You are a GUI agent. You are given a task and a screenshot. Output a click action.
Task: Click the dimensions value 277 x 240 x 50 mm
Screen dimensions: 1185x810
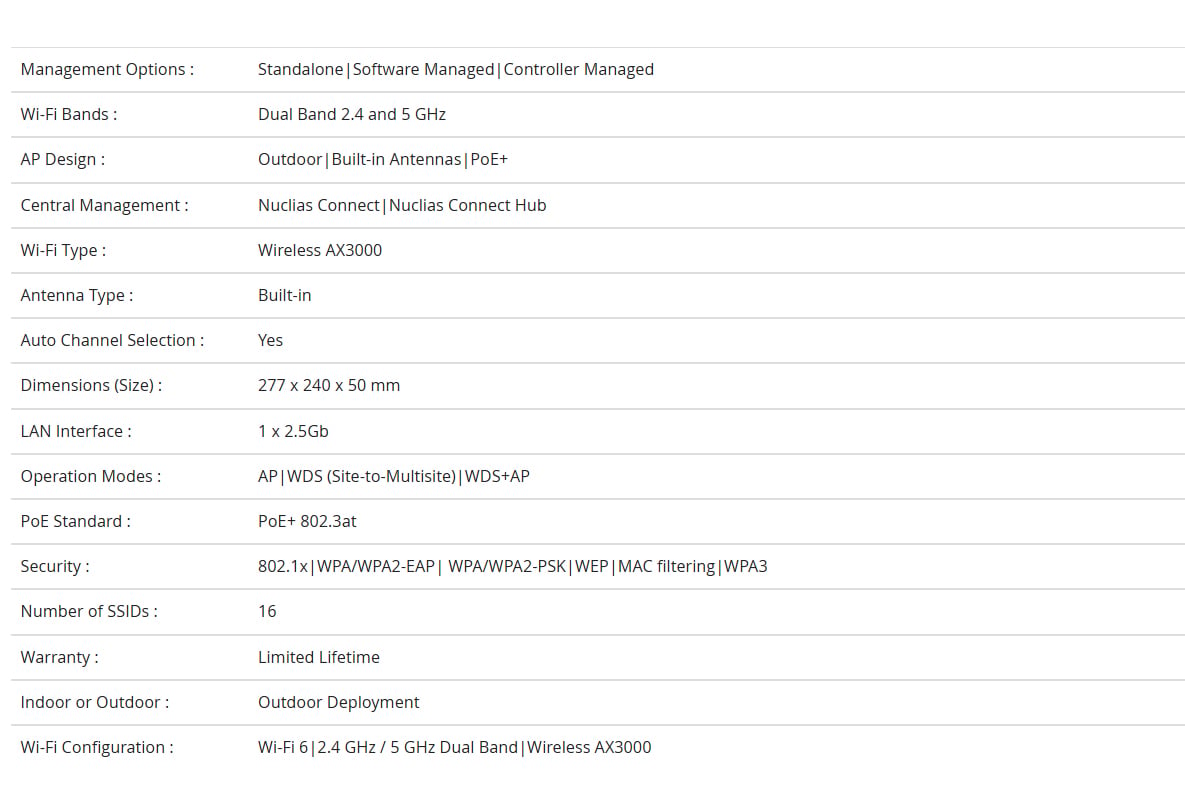pyautogui.click(x=329, y=385)
